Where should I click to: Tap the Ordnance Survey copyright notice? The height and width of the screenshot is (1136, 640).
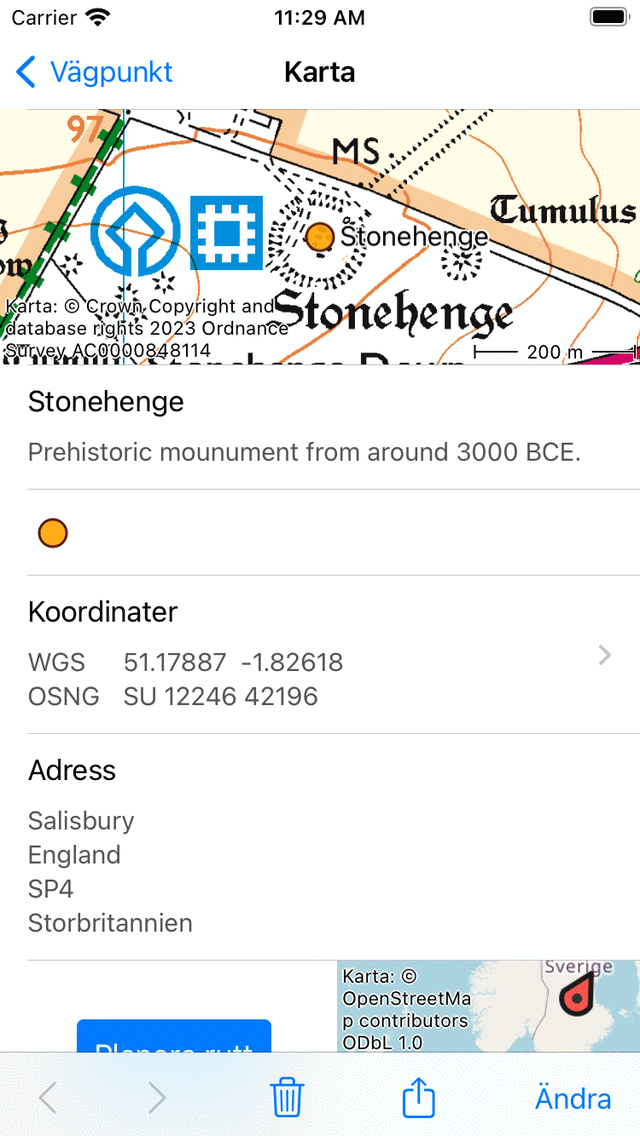pos(145,328)
